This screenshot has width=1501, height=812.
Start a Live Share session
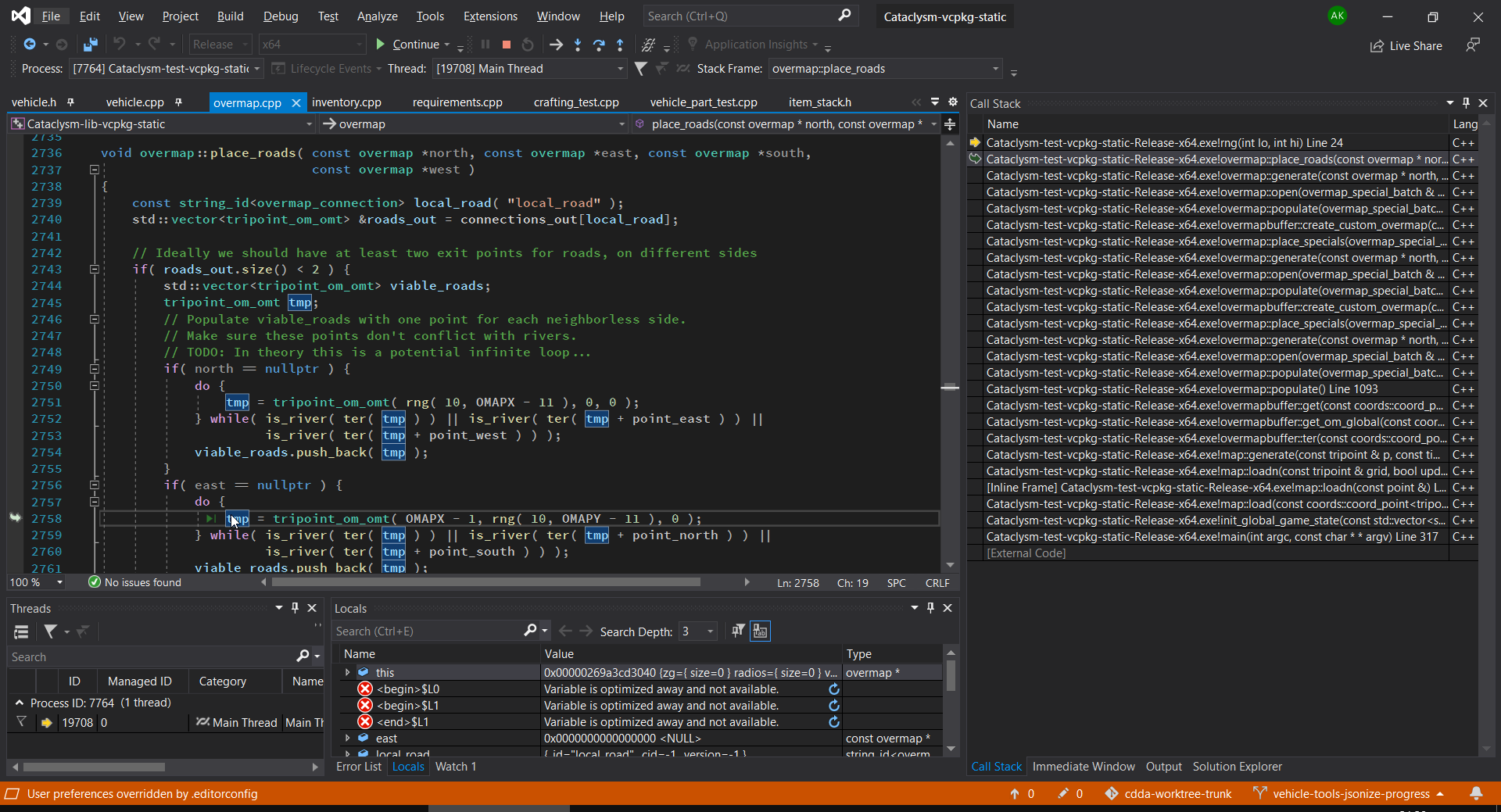1406,46
